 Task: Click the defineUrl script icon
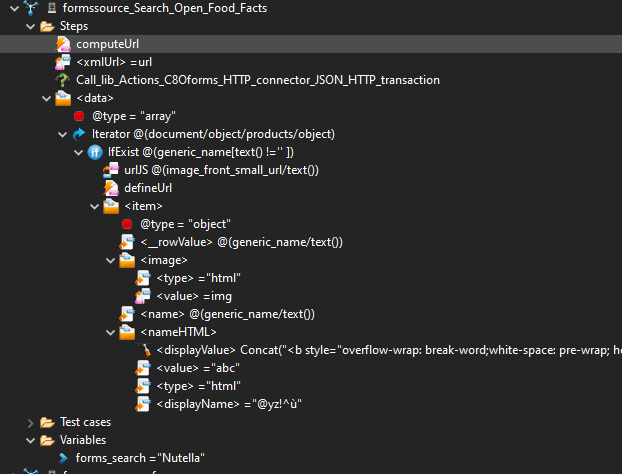point(111,188)
